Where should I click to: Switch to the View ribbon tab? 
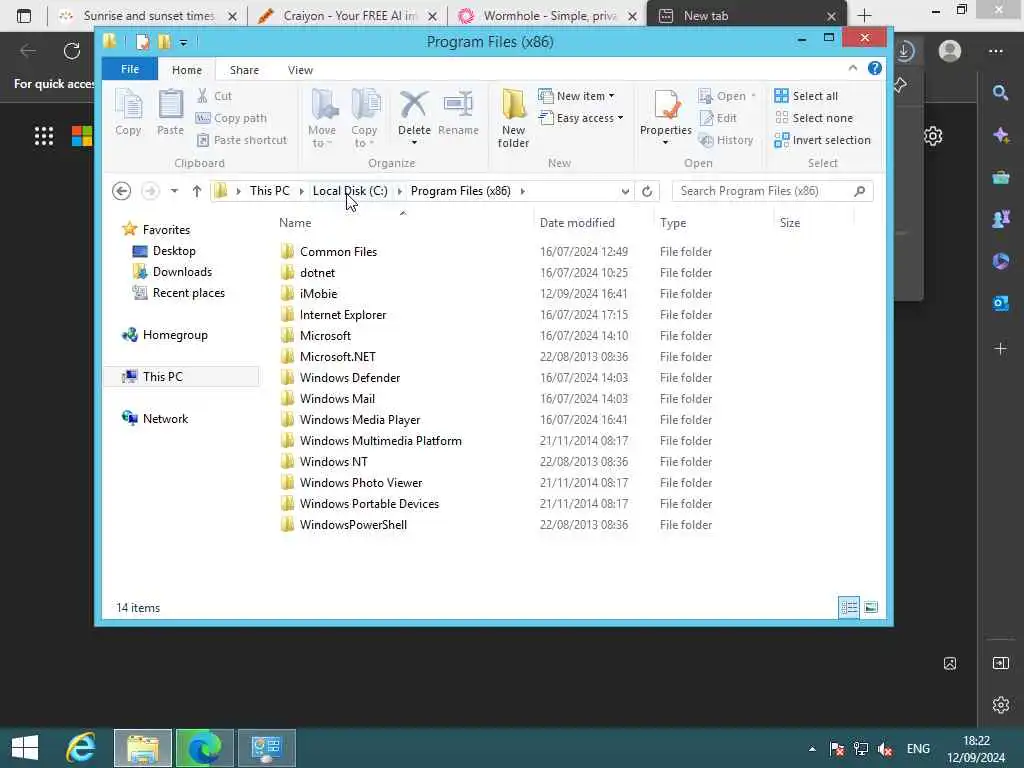(300, 70)
